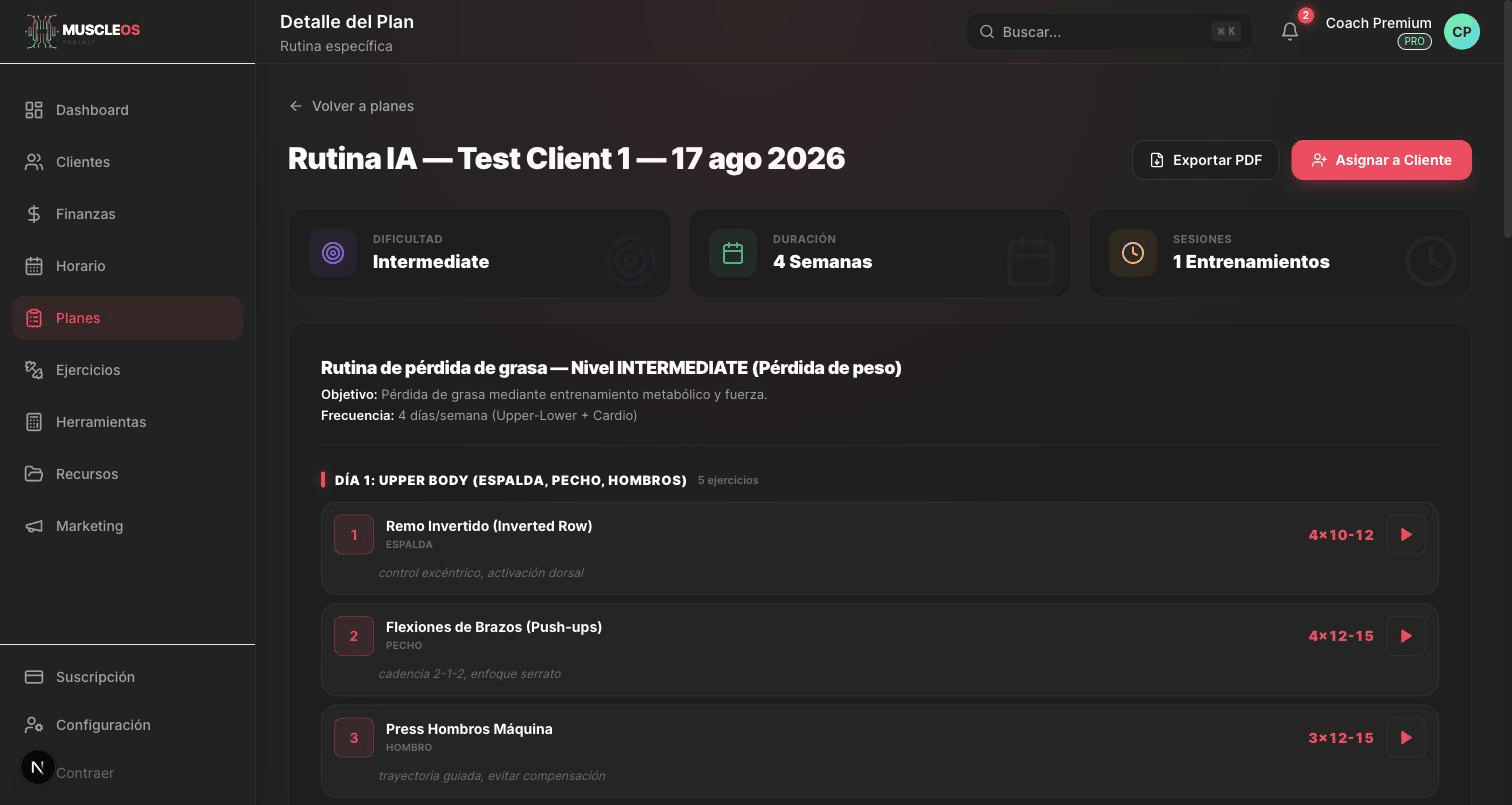
Task: Click the MuscleOS logo
Action: pos(83,31)
